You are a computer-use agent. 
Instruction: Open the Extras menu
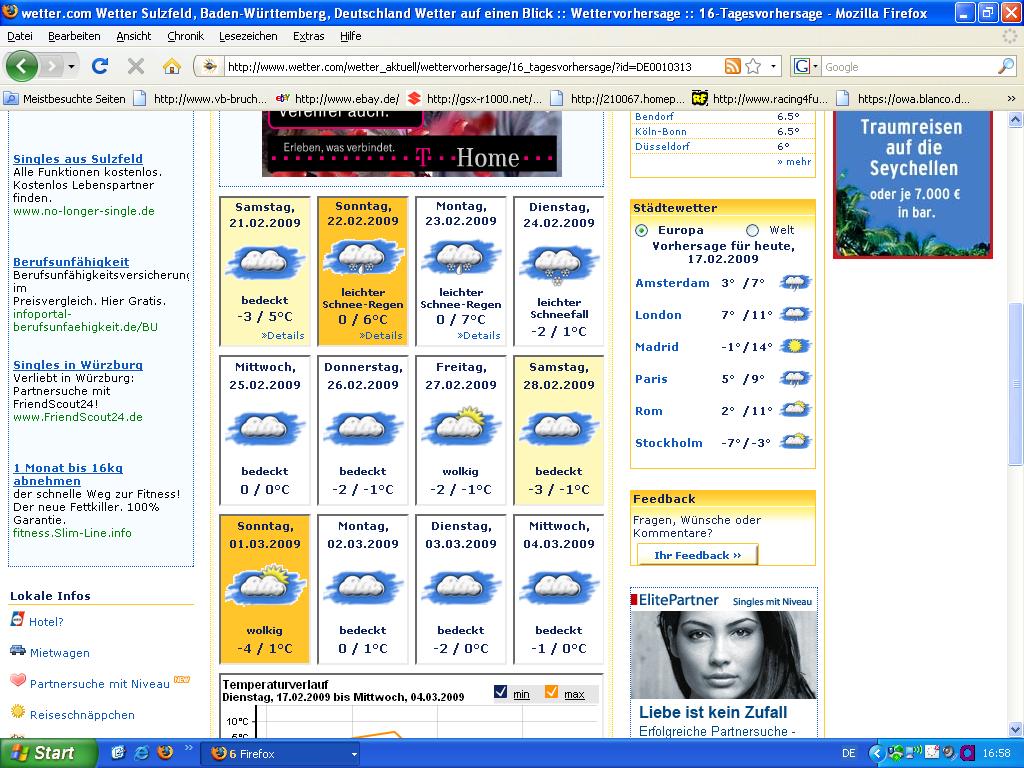308,36
